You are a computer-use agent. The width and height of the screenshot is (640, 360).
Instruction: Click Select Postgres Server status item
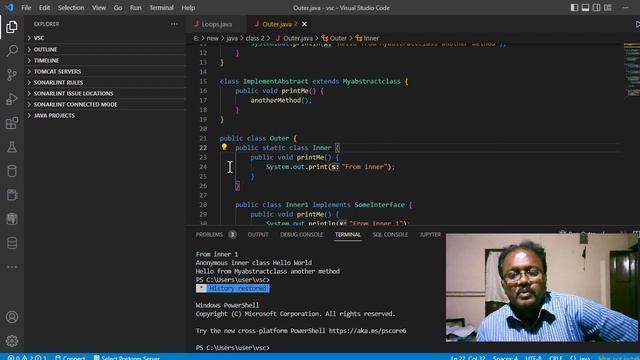[x=127, y=357]
